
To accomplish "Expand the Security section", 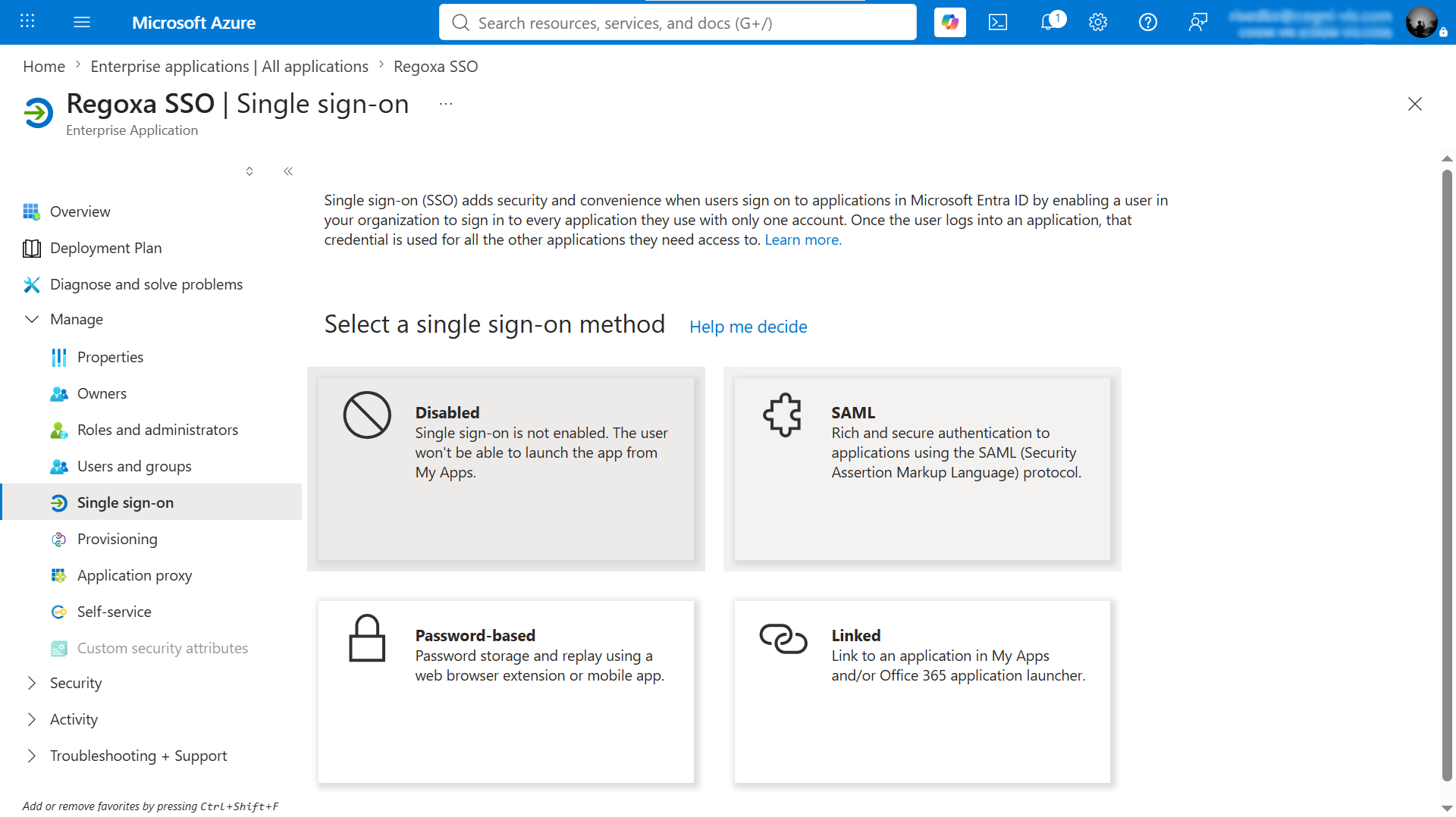I will tap(31, 683).
